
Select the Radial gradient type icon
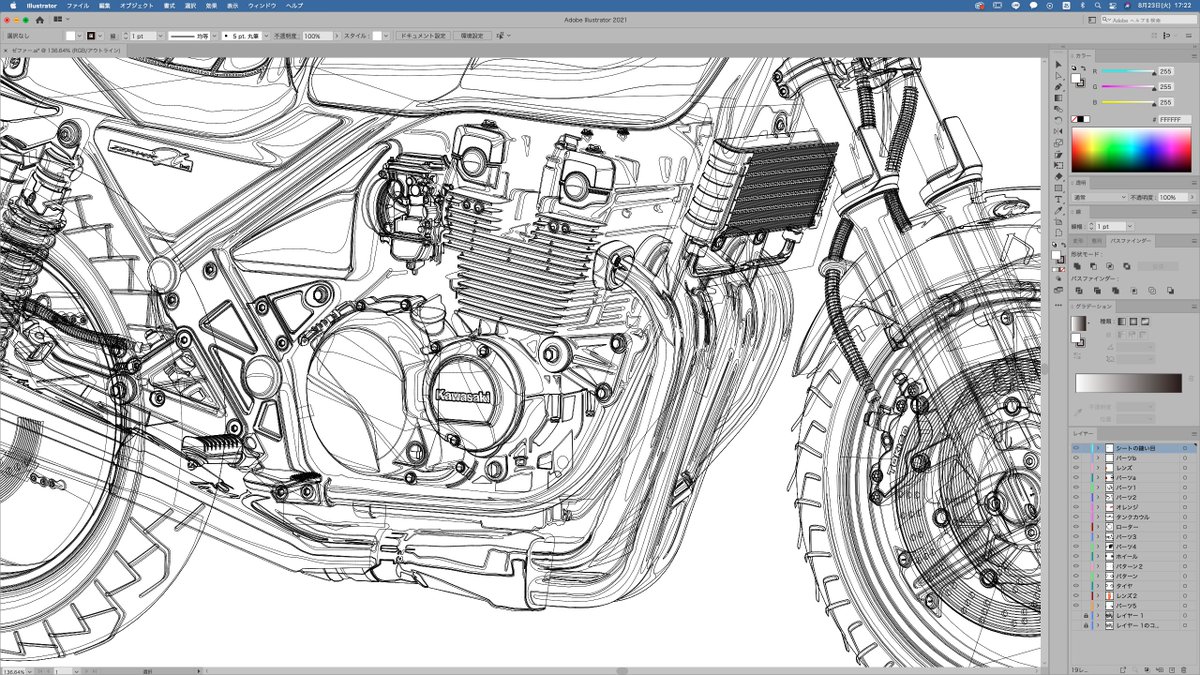[1134, 321]
